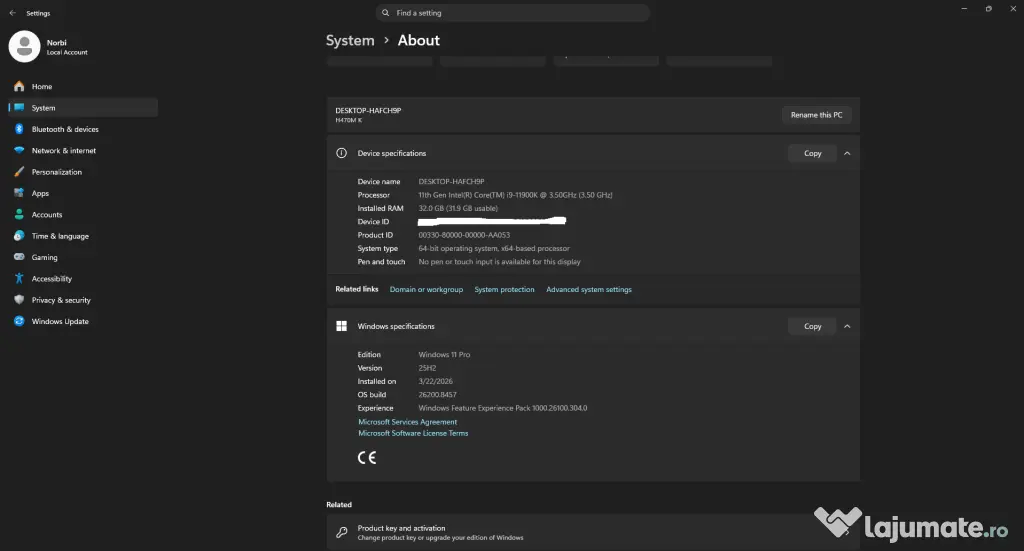The height and width of the screenshot is (551, 1024).
Task: Restore down the Settings window
Action: point(989,9)
